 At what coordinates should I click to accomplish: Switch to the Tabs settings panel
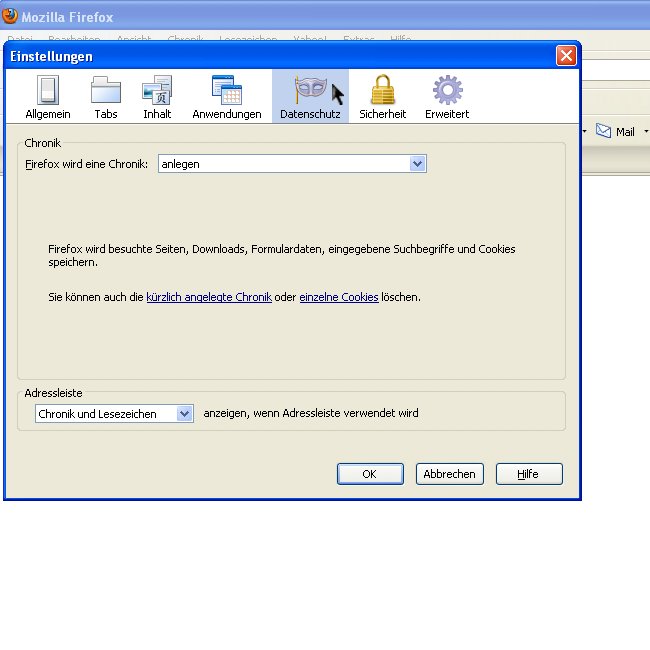tap(106, 97)
